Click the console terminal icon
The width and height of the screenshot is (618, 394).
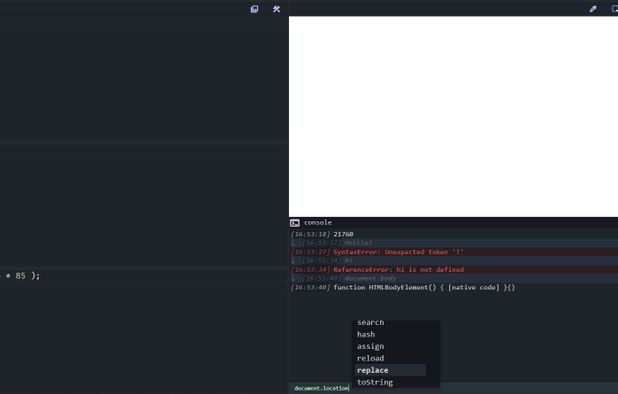[x=295, y=223]
